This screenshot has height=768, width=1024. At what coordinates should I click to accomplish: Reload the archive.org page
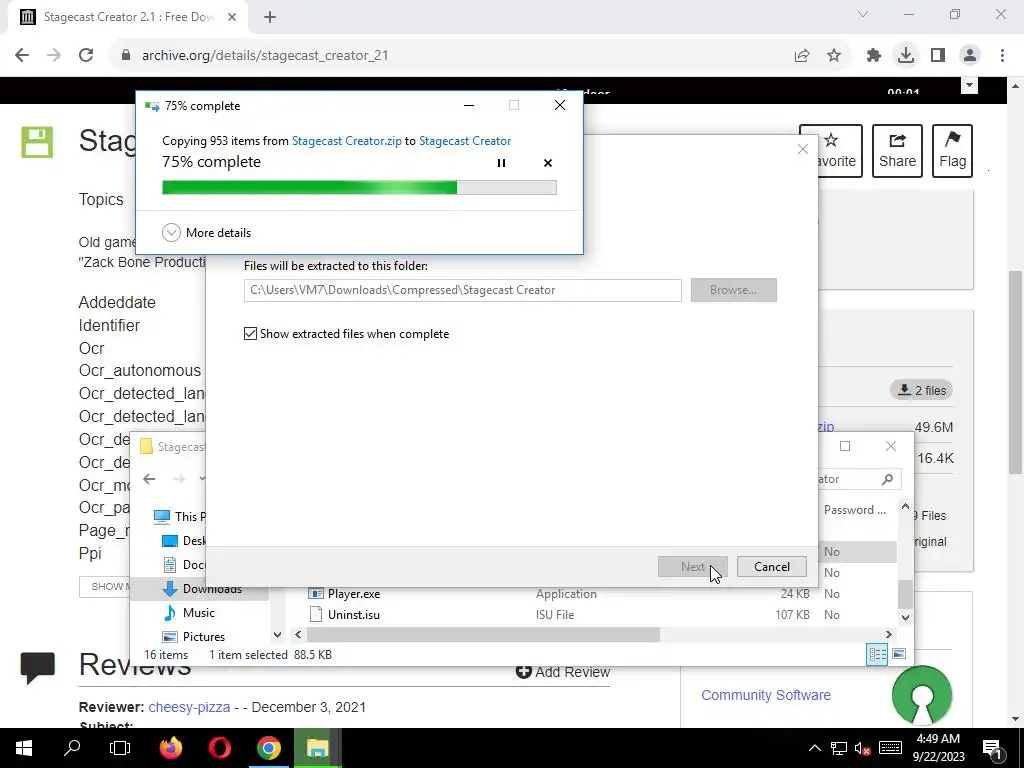point(86,56)
